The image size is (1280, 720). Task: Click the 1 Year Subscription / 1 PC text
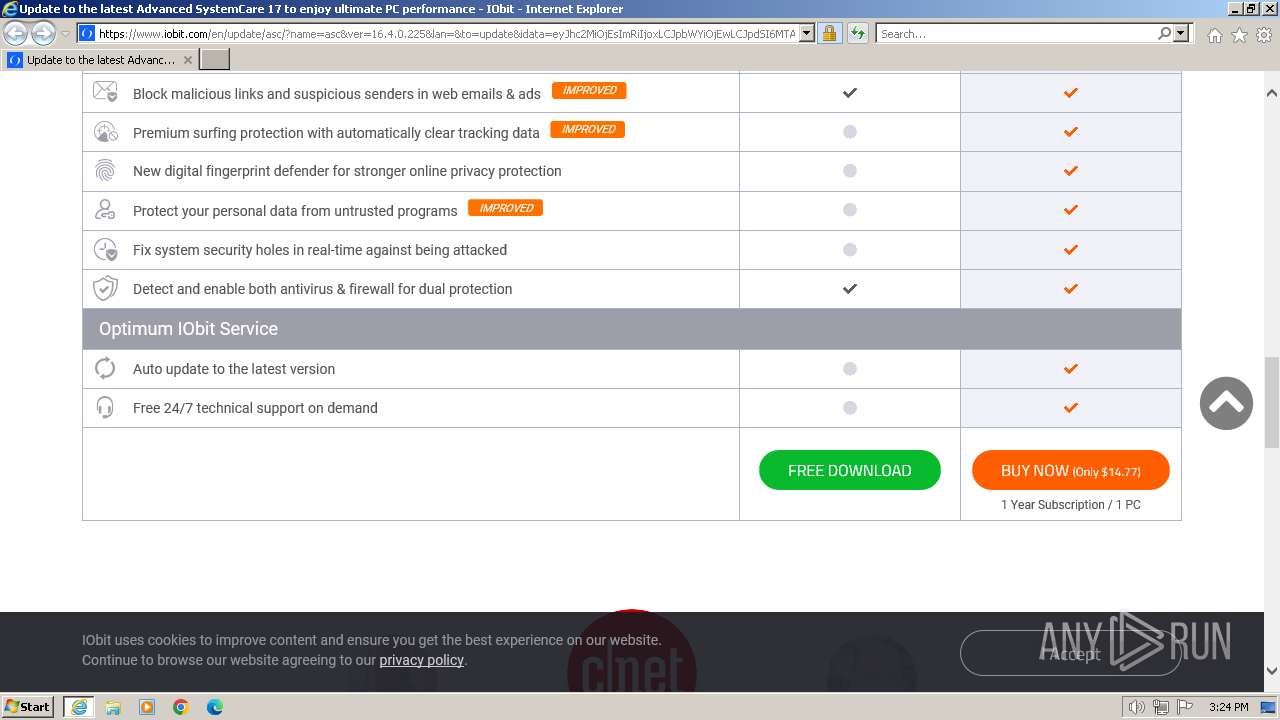coord(1071,505)
